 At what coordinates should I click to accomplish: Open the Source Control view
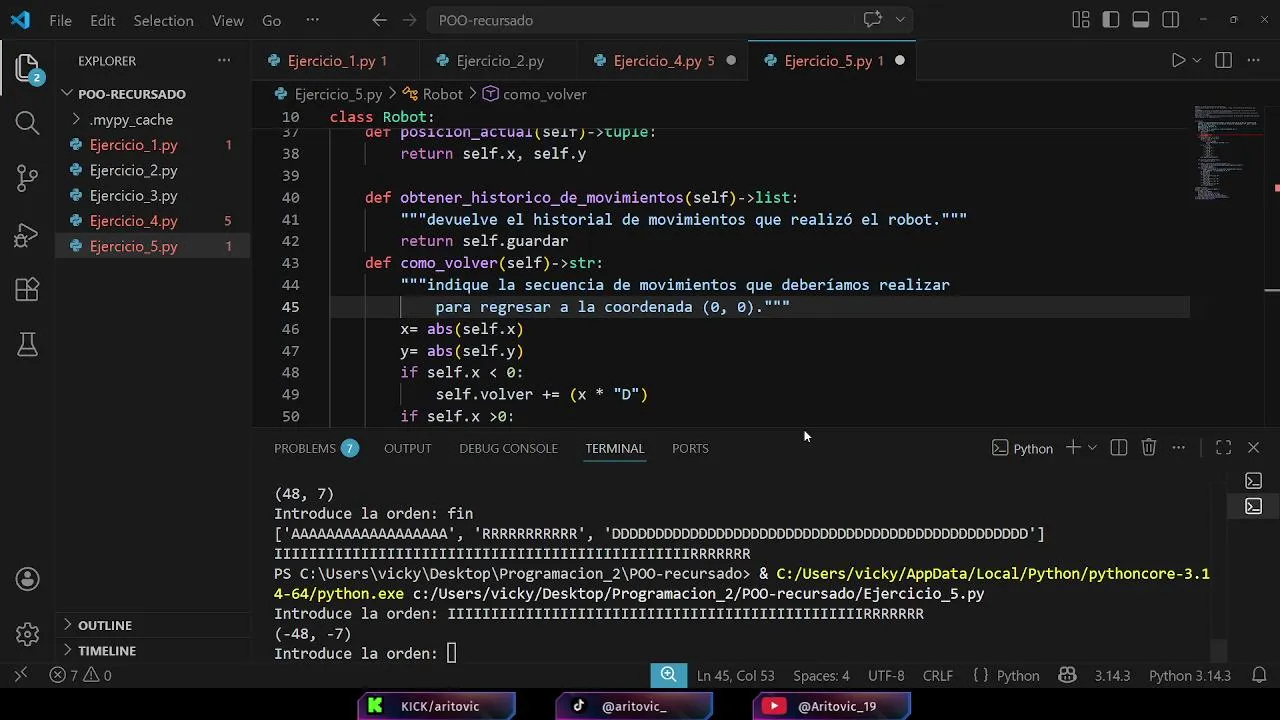(27, 178)
